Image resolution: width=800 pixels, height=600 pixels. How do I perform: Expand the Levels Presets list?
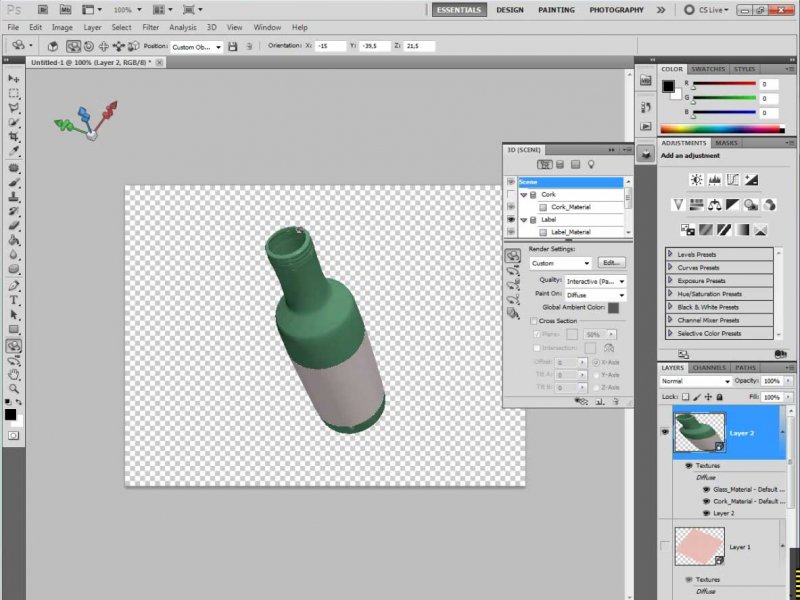click(x=670, y=255)
